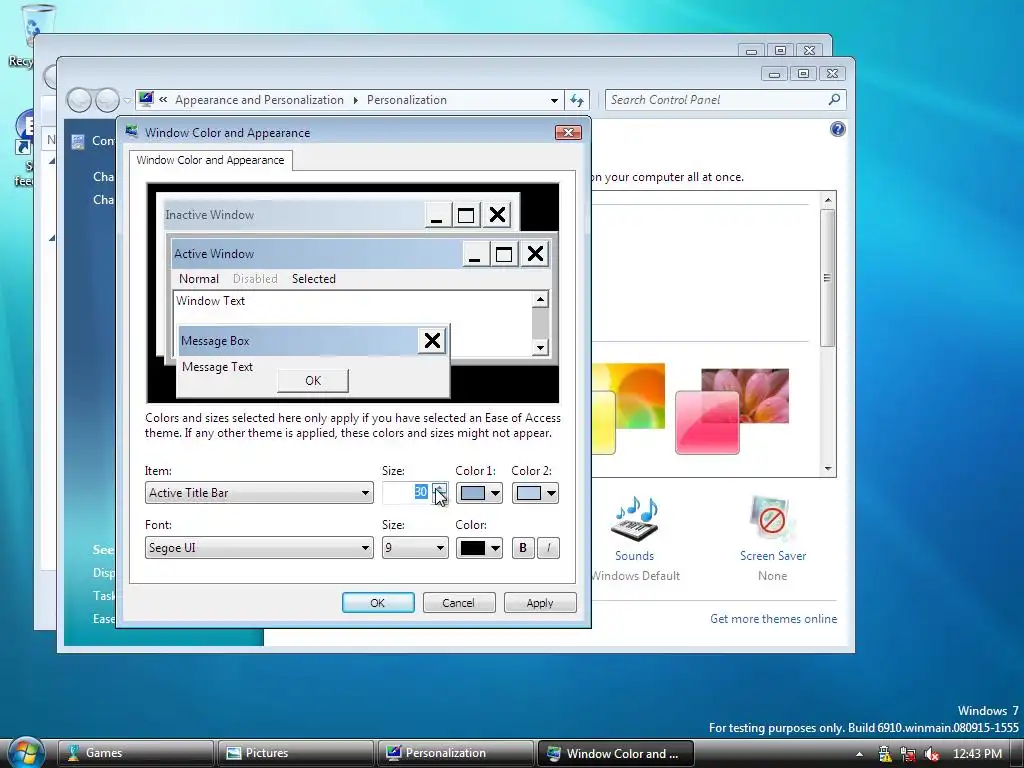The width and height of the screenshot is (1024, 768).
Task: Open the Font dropdown showing Segoe UI
Action: tap(259, 547)
